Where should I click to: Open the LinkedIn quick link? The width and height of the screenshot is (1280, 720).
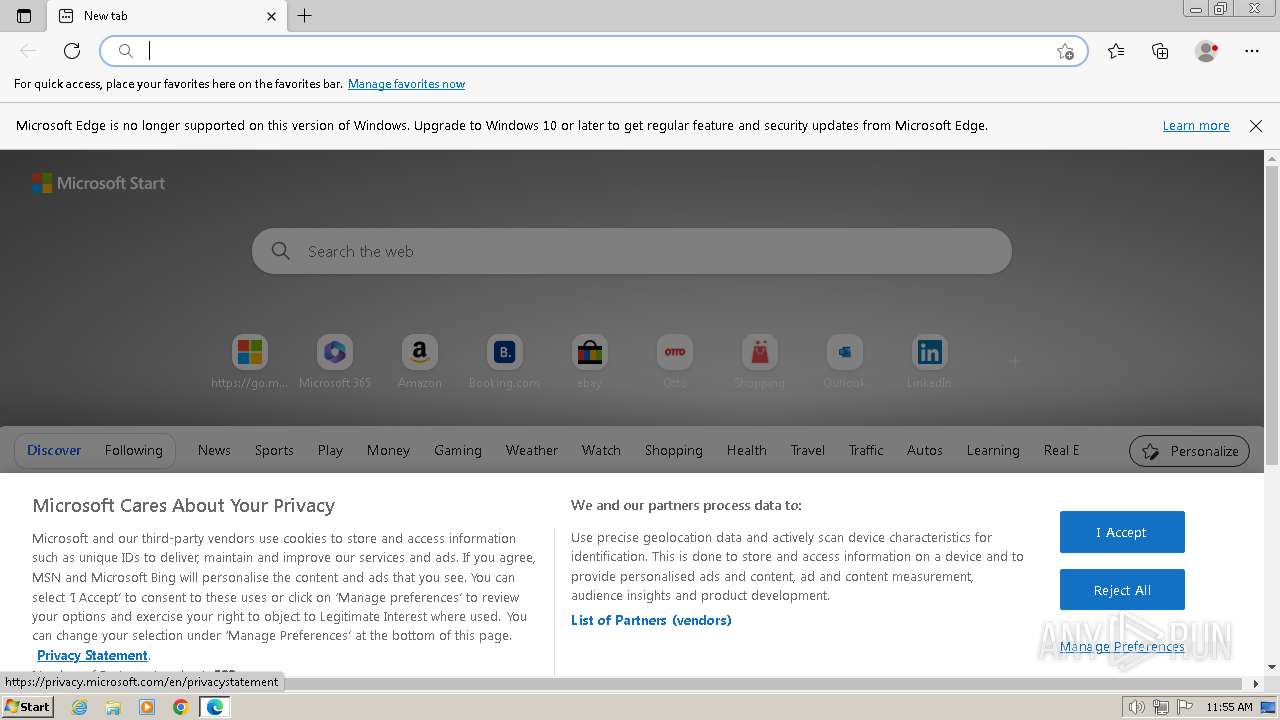click(x=929, y=362)
